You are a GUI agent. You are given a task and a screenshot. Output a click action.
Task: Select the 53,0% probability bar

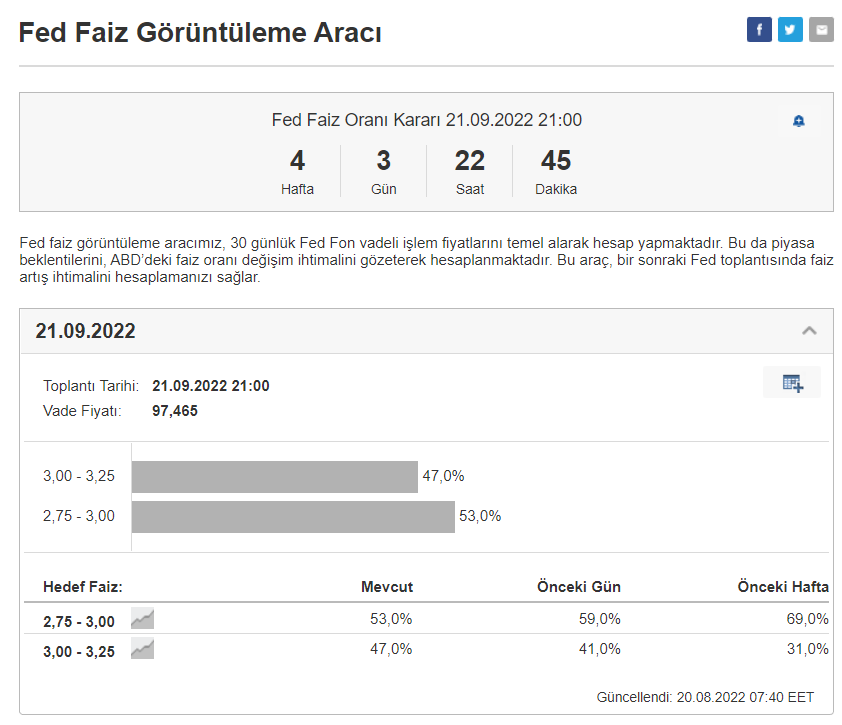[x=293, y=517]
